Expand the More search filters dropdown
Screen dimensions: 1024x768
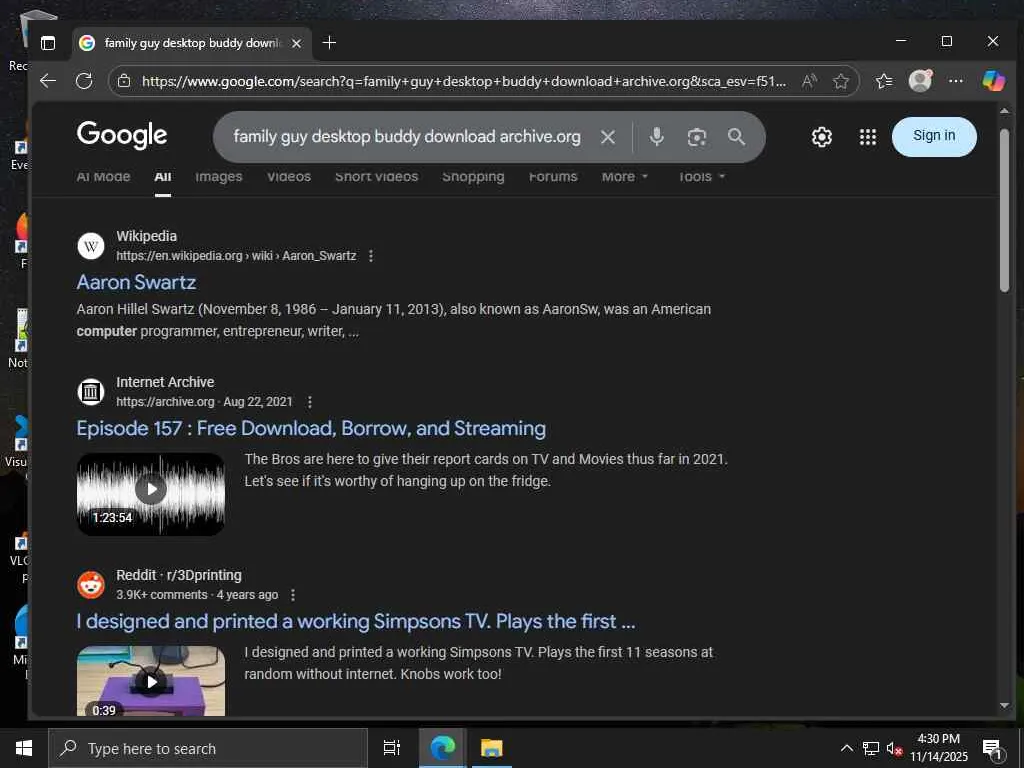(x=625, y=176)
